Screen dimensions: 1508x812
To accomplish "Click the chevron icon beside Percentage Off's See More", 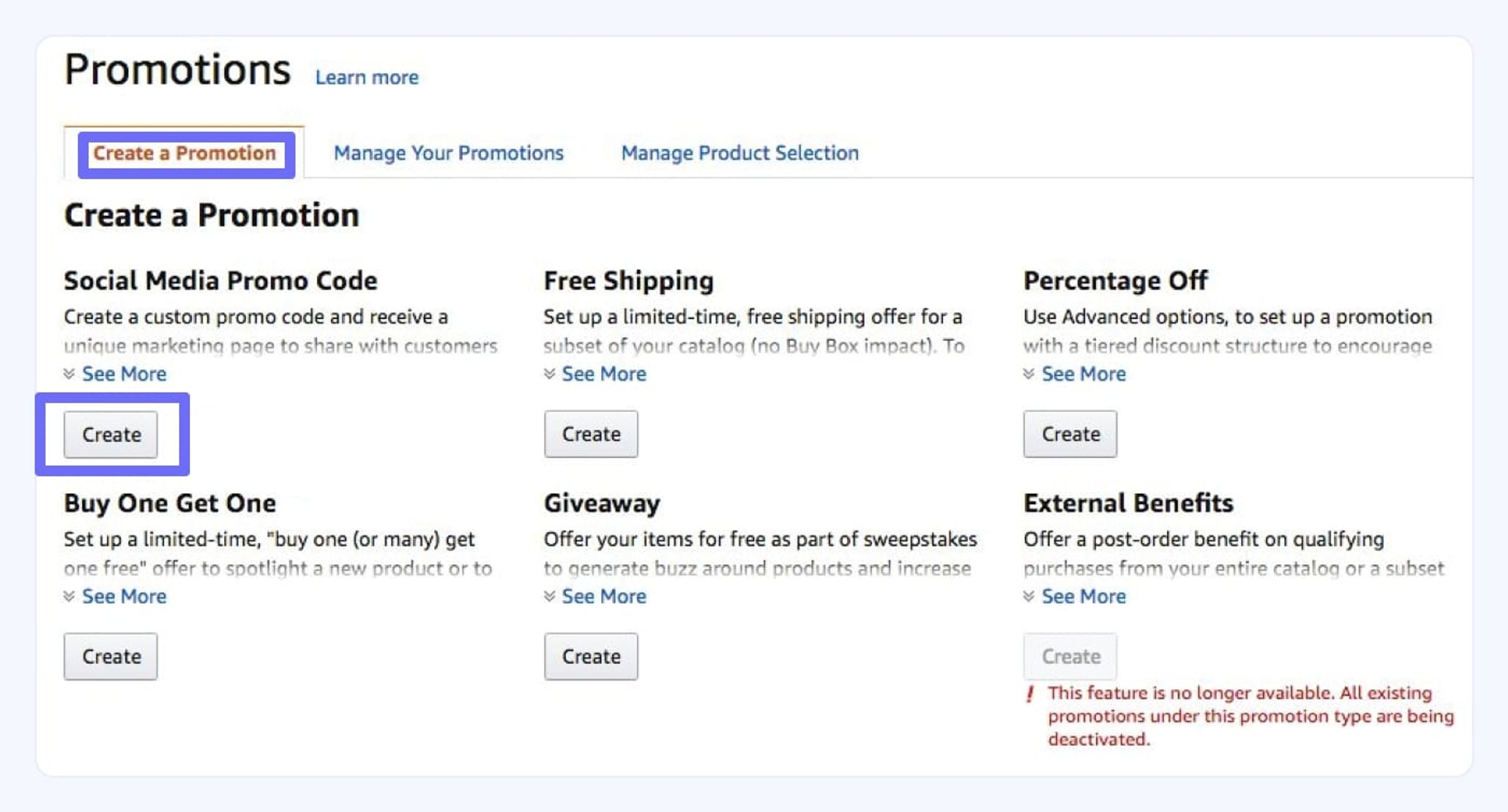I will click(1029, 374).
